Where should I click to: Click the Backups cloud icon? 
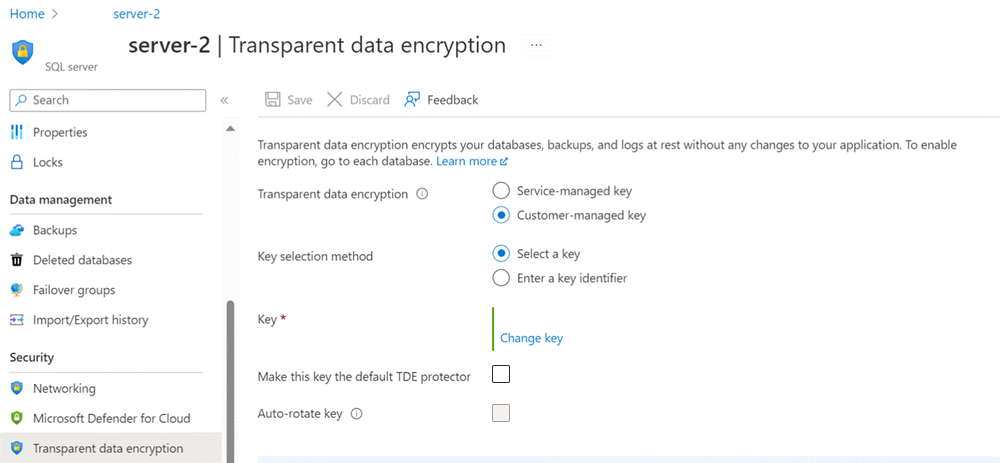click(16, 230)
